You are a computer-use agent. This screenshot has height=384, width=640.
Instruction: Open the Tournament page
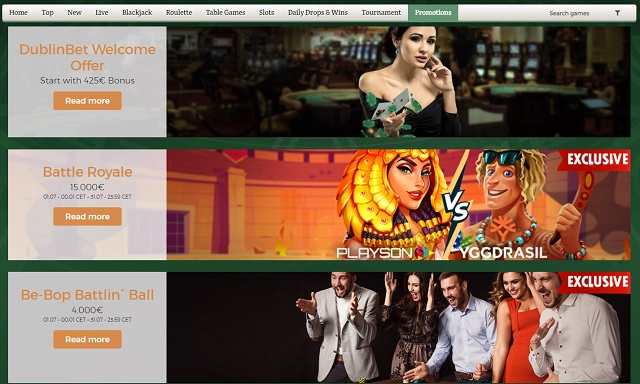tap(381, 13)
